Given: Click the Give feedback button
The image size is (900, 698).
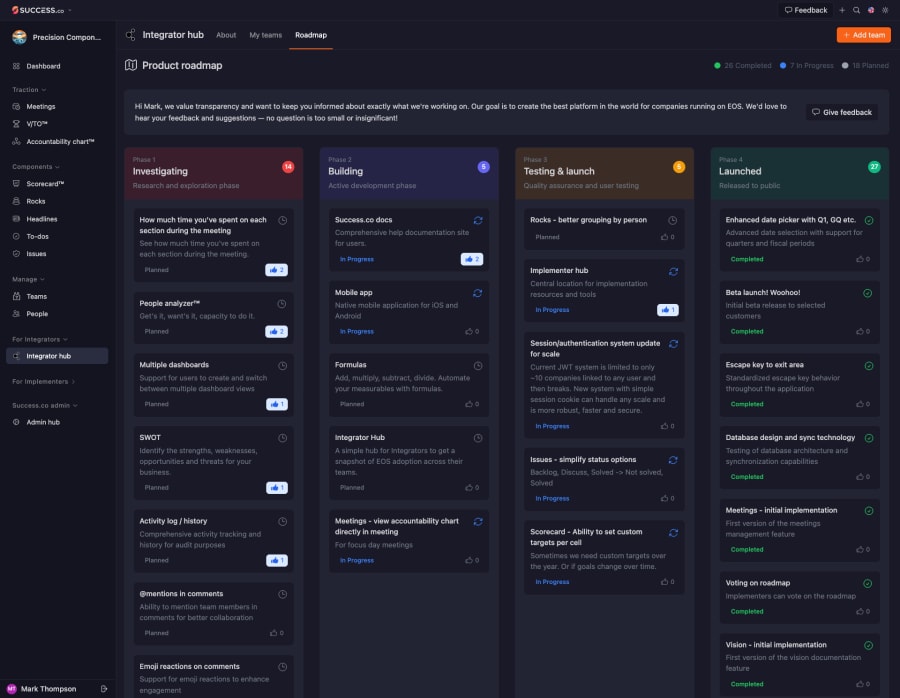Looking at the screenshot, I should coord(841,112).
